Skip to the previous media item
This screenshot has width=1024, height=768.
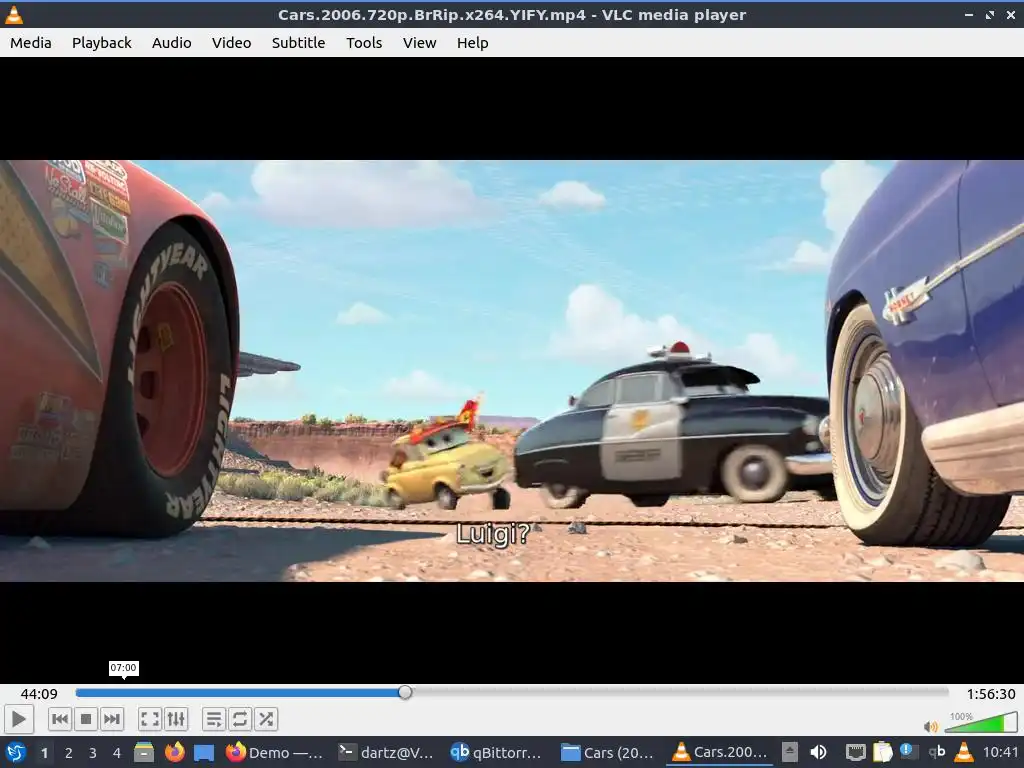pos(59,719)
